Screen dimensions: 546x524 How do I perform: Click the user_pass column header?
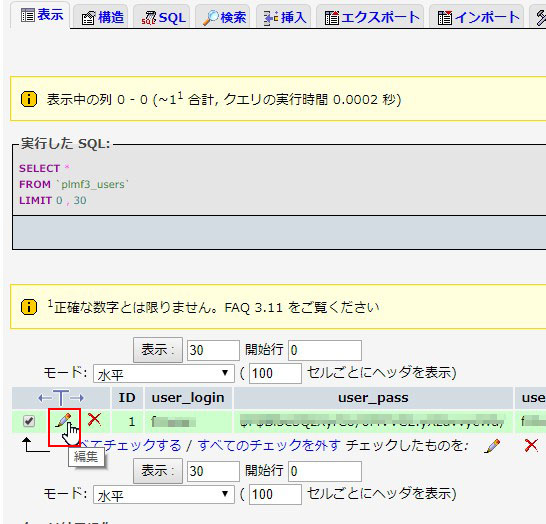tap(373, 398)
